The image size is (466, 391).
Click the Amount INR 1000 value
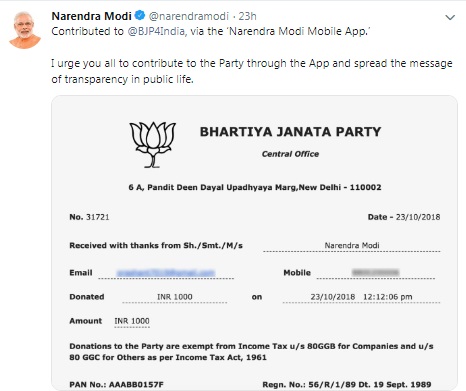coord(132,321)
